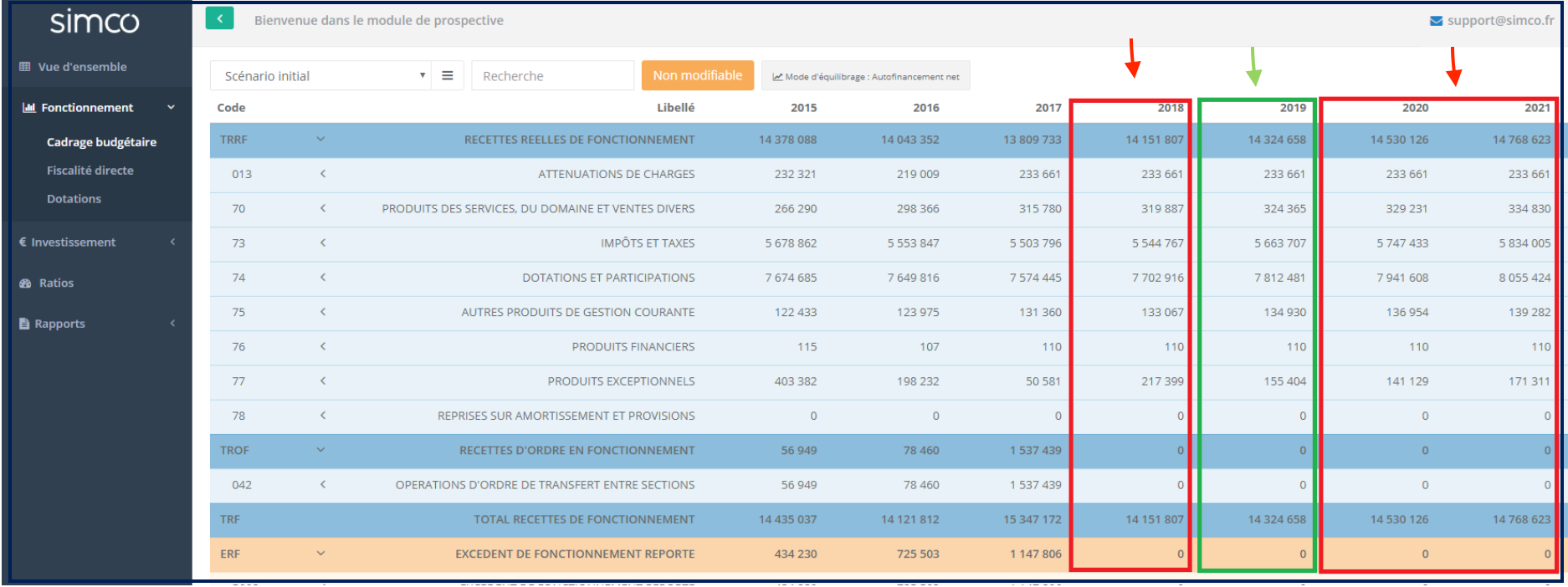
Task: Click the hamburger menu icon beside scenario
Action: tap(448, 75)
